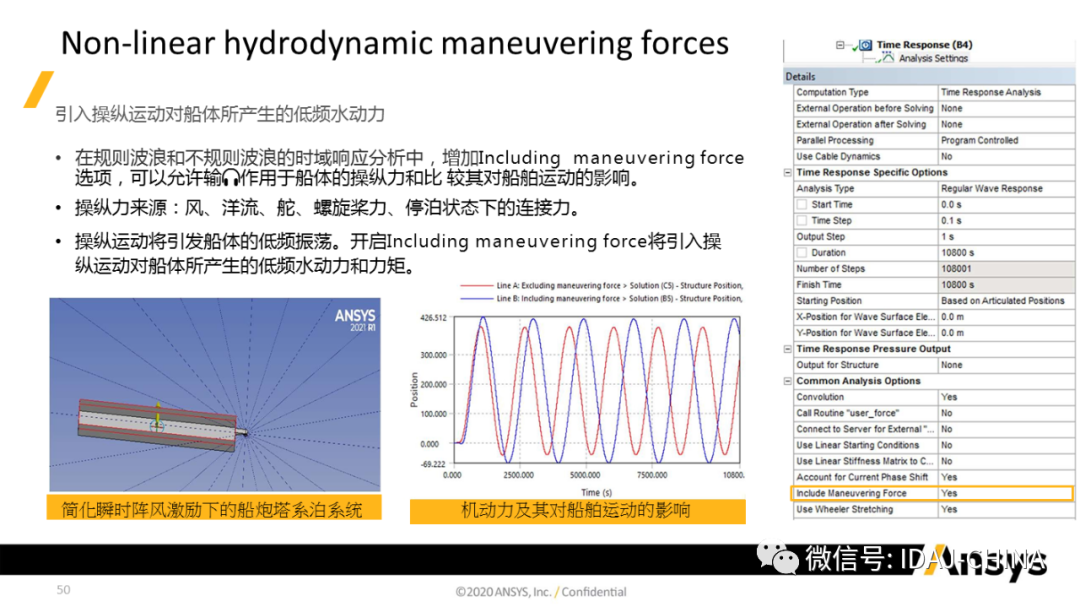Toggle the Duration checkbox
This screenshot has width=1080, height=607.
pyautogui.click(x=801, y=253)
